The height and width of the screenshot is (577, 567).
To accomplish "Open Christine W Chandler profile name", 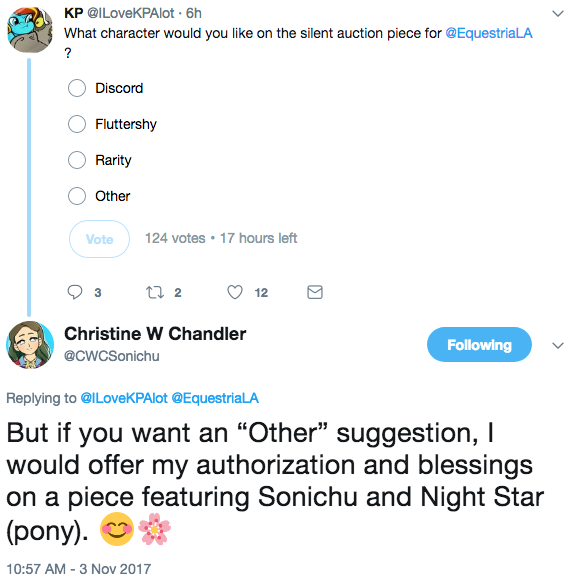I will pos(155,334).
